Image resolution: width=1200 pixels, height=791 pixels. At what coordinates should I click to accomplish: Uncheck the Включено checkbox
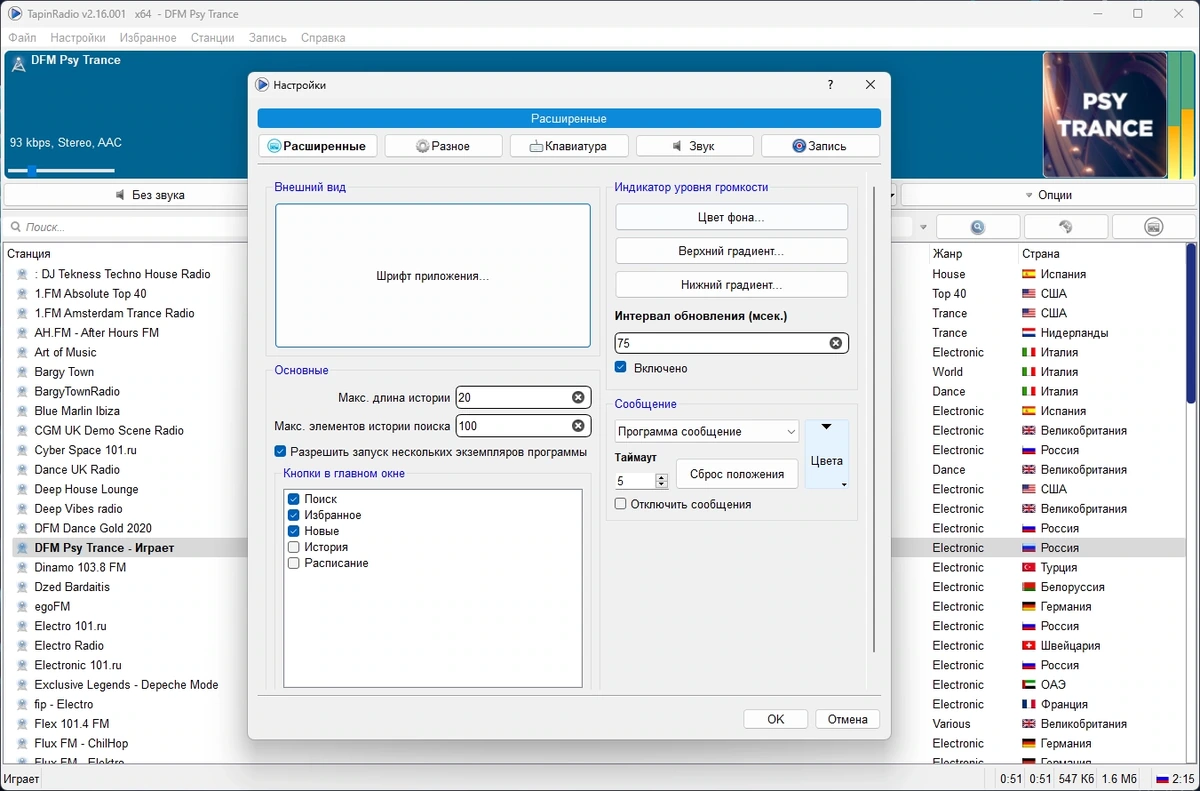coord(621,368)
